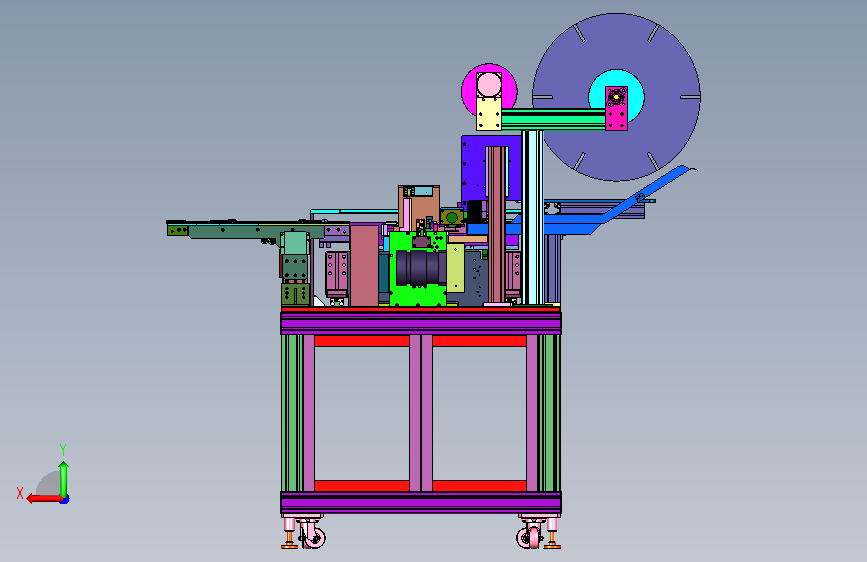Select the upper purple frame rail

(421, 323)
